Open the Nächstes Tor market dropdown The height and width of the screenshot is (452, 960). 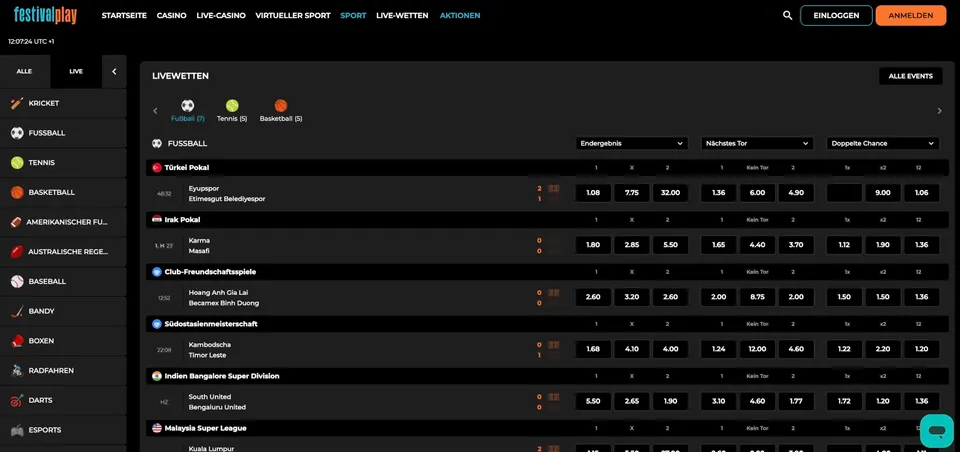(x=757, y=143)
